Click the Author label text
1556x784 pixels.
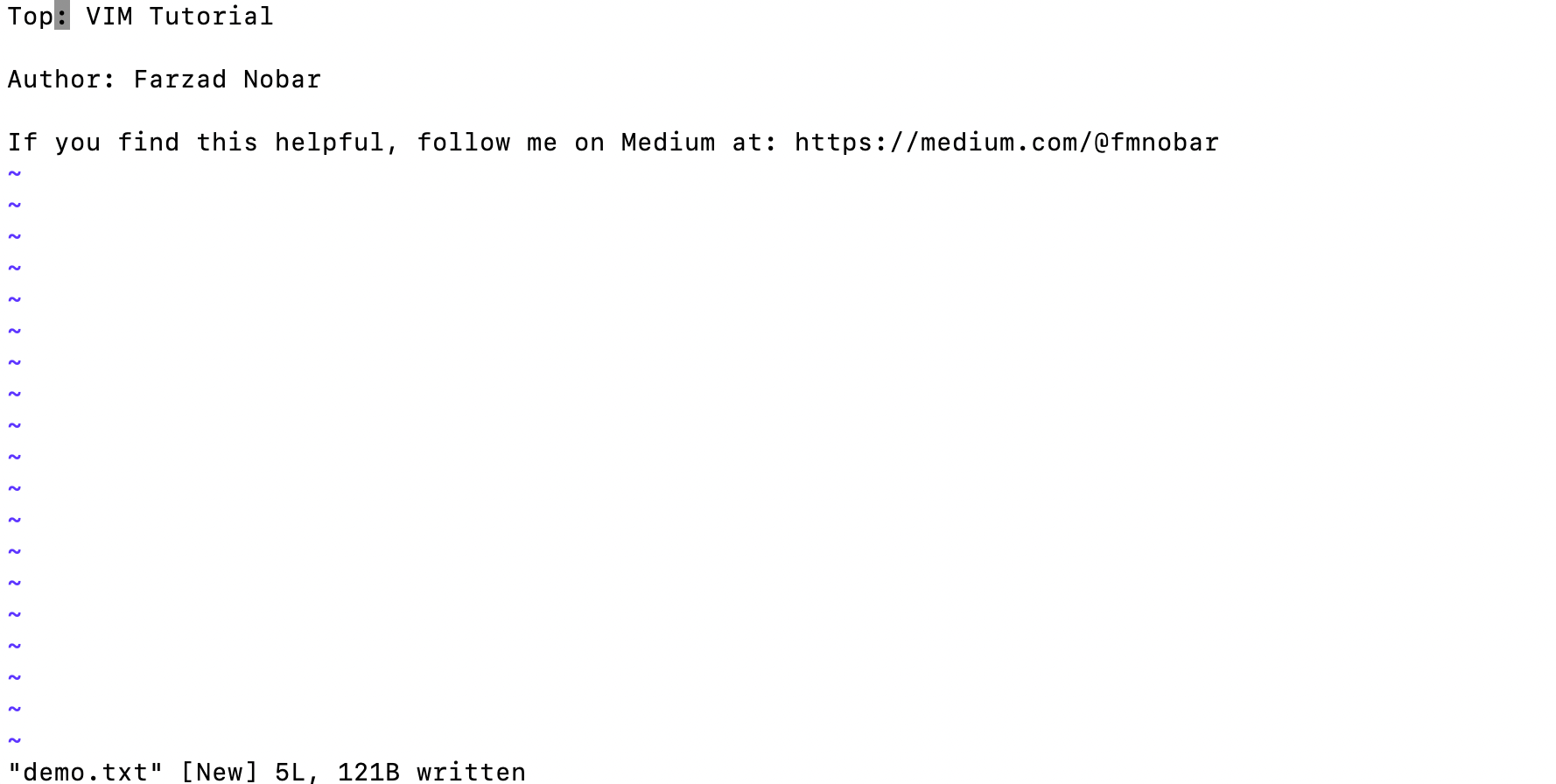coord(61,79)
